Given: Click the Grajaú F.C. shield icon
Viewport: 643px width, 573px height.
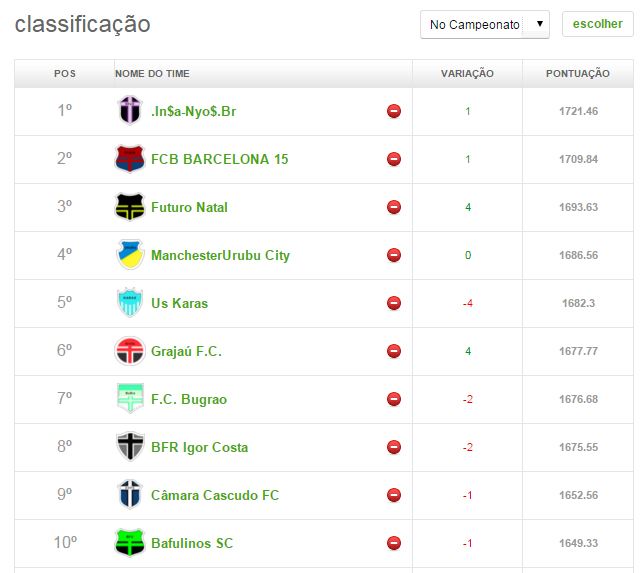Looking at the screenshot, I should pos(130,351).
